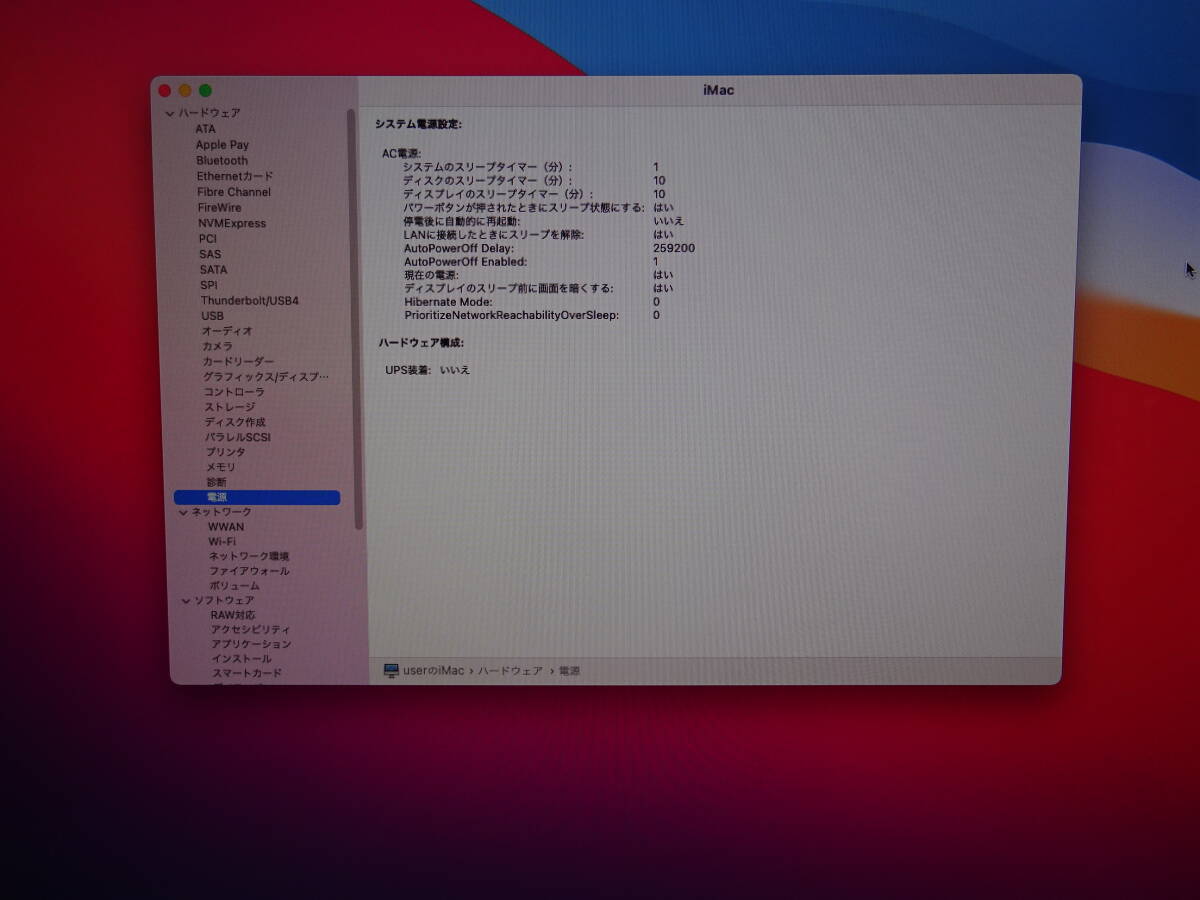Select FireWire in the sidebar
The image size is (1200, 900).
(219, 208)
